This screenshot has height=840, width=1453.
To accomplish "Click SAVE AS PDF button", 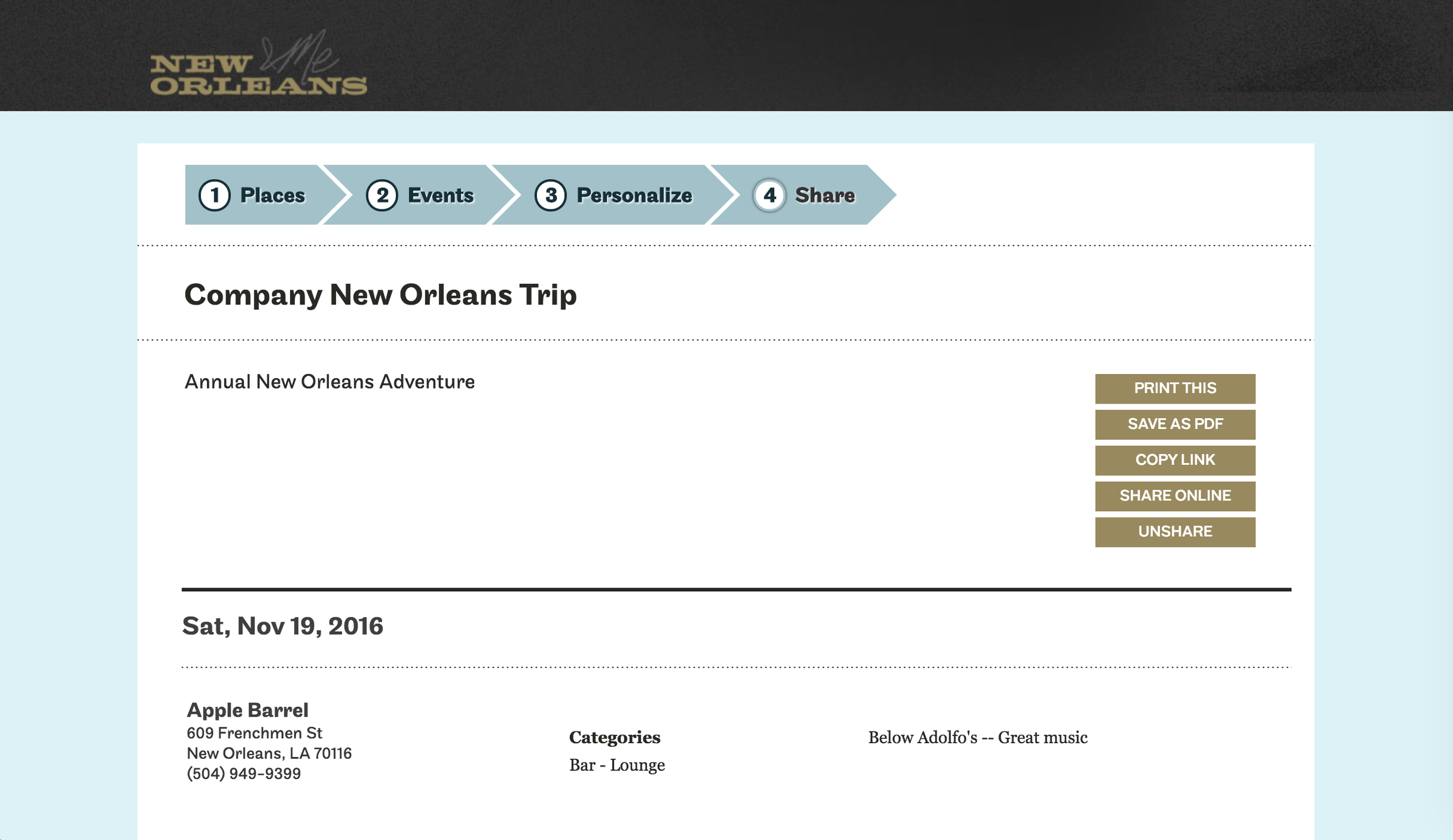I will click(1175, 424).
